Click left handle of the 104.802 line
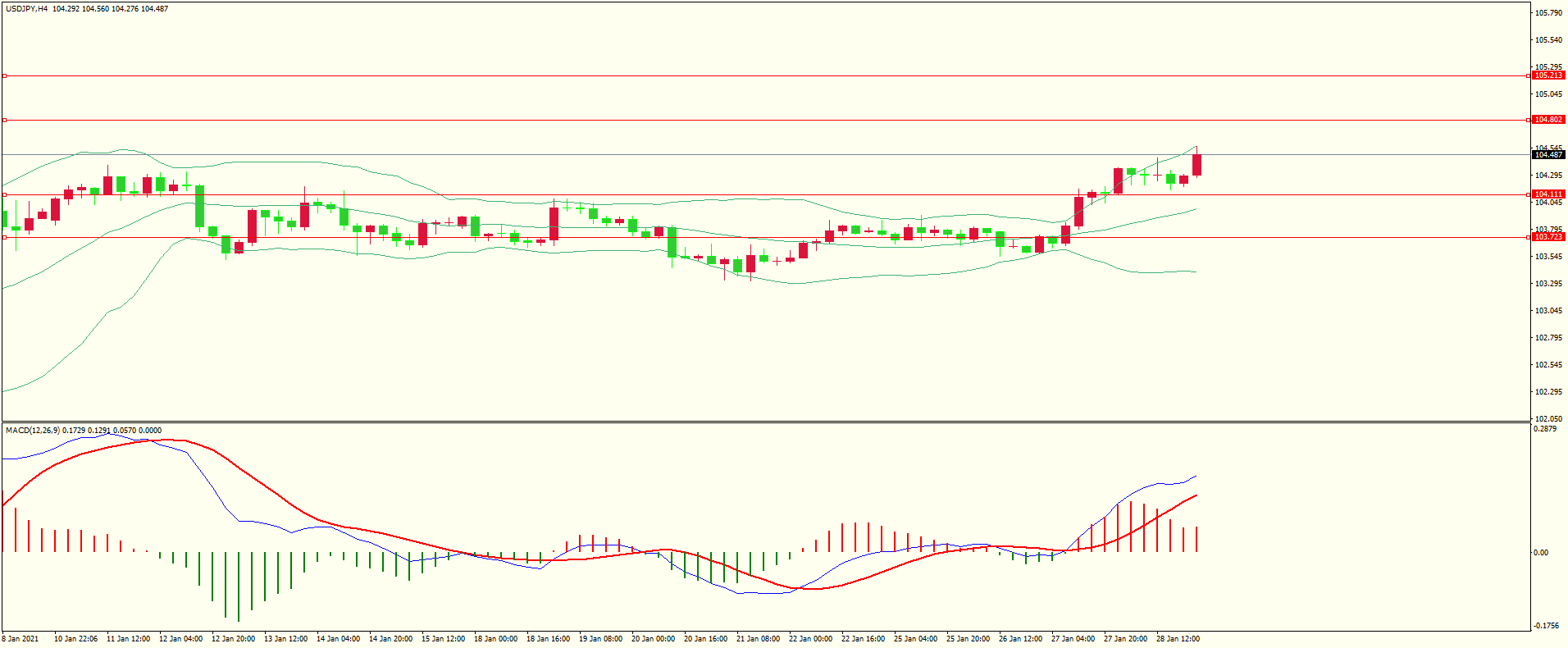The width and height of the screenshot is (1568, 648). pyautogui.click(x=4, y=120)
